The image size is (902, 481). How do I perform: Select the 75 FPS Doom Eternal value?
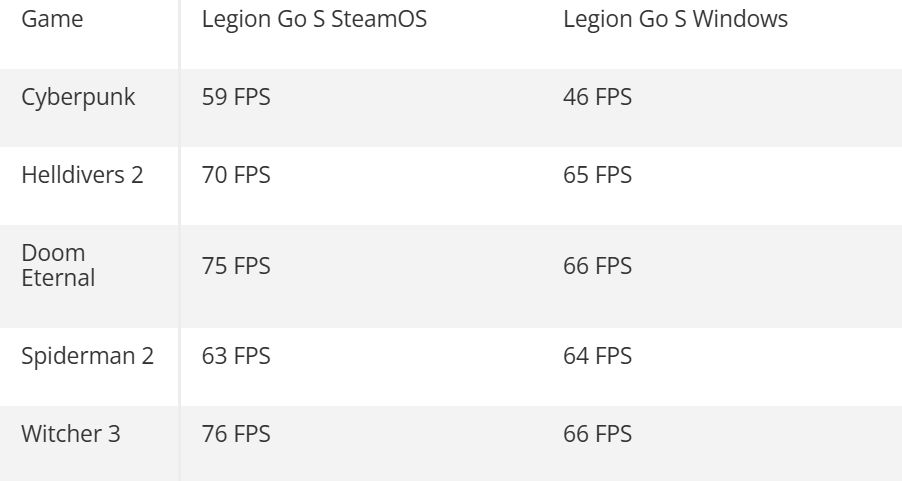point(236,266)
